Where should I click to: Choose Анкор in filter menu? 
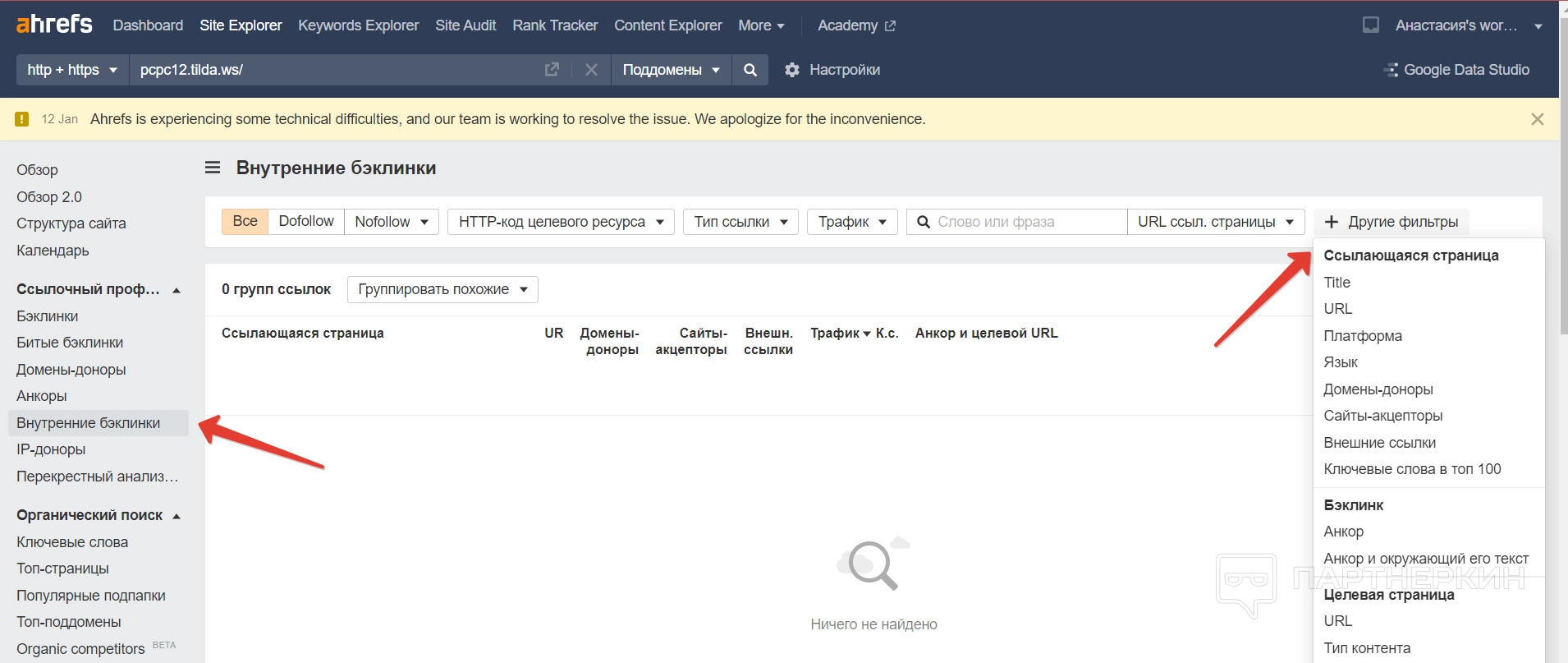(x=1343, y=532)
